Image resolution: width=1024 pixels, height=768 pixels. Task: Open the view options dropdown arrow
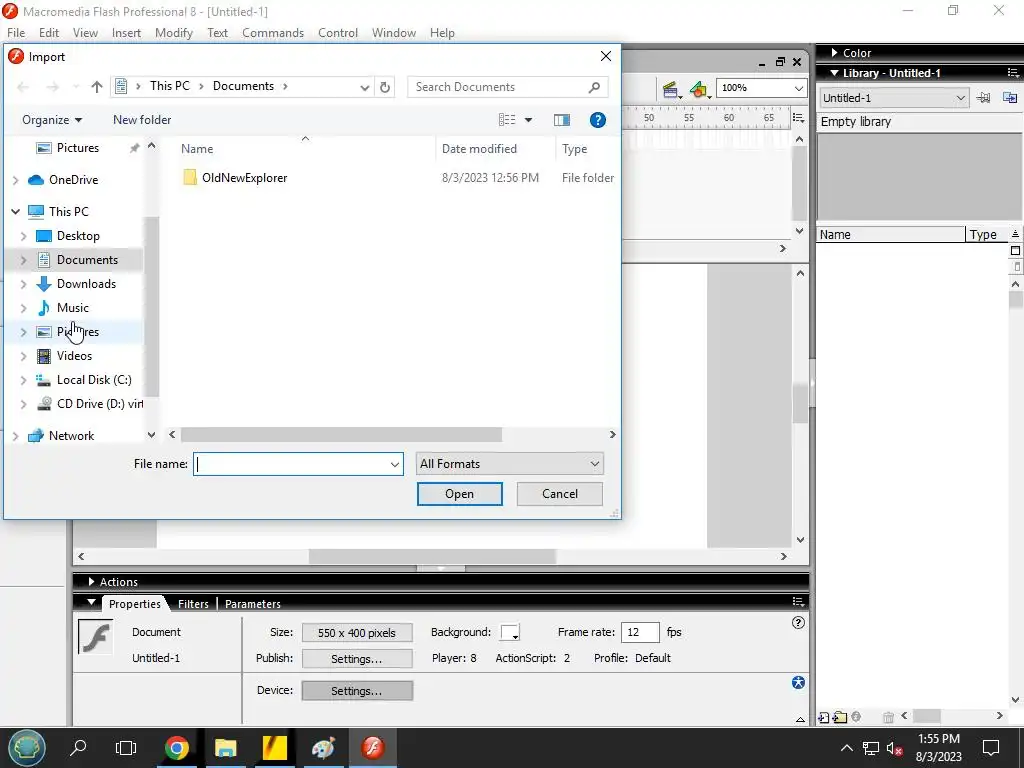click(528, 120)
